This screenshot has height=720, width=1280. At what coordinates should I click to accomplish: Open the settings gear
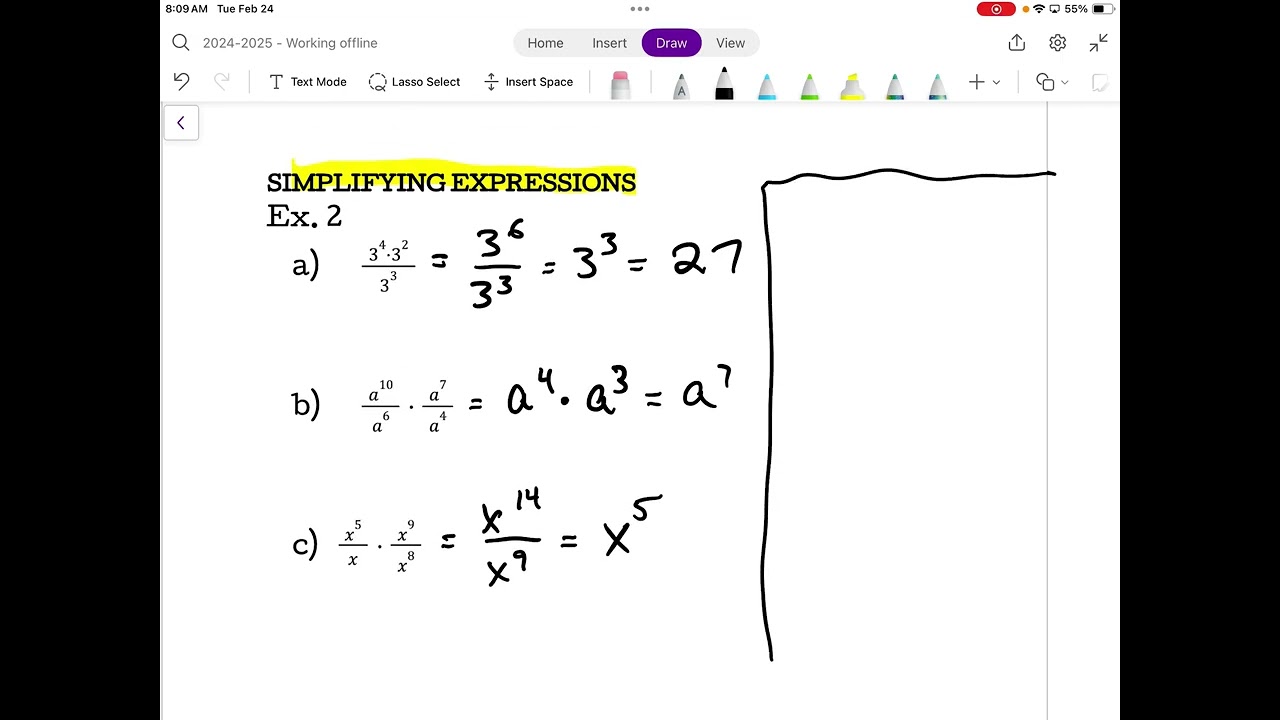(1058, 43)
